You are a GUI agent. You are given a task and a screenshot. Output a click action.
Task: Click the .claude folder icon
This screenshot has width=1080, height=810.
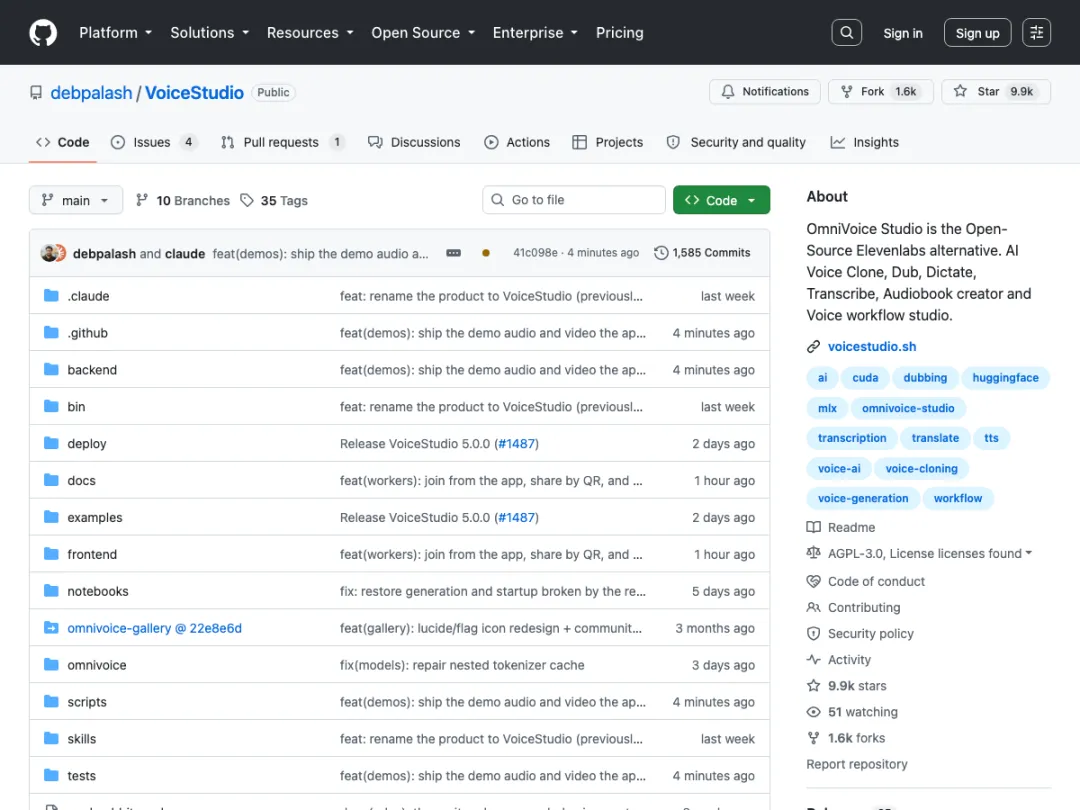(51, 295)
